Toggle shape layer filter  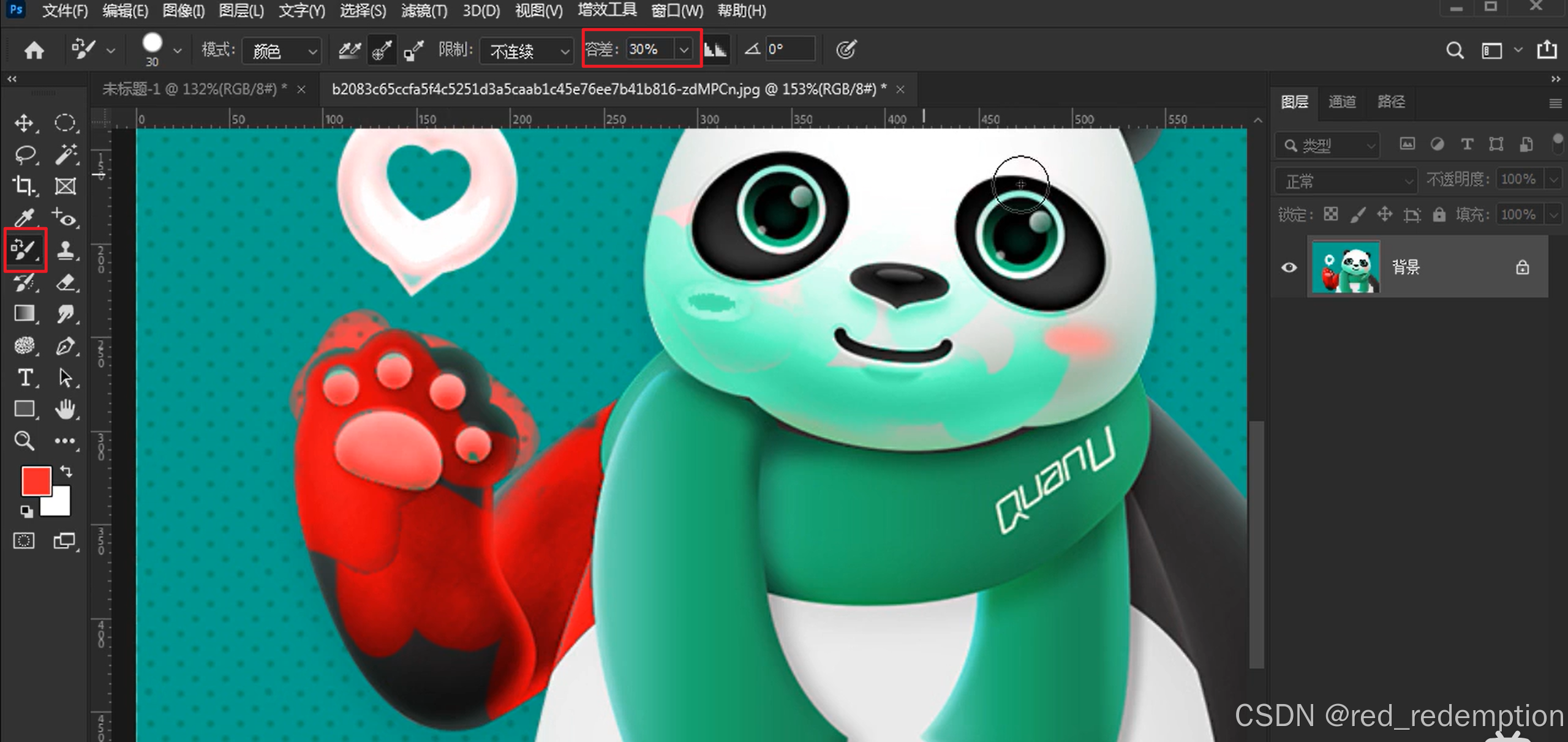pos(1496,144)
